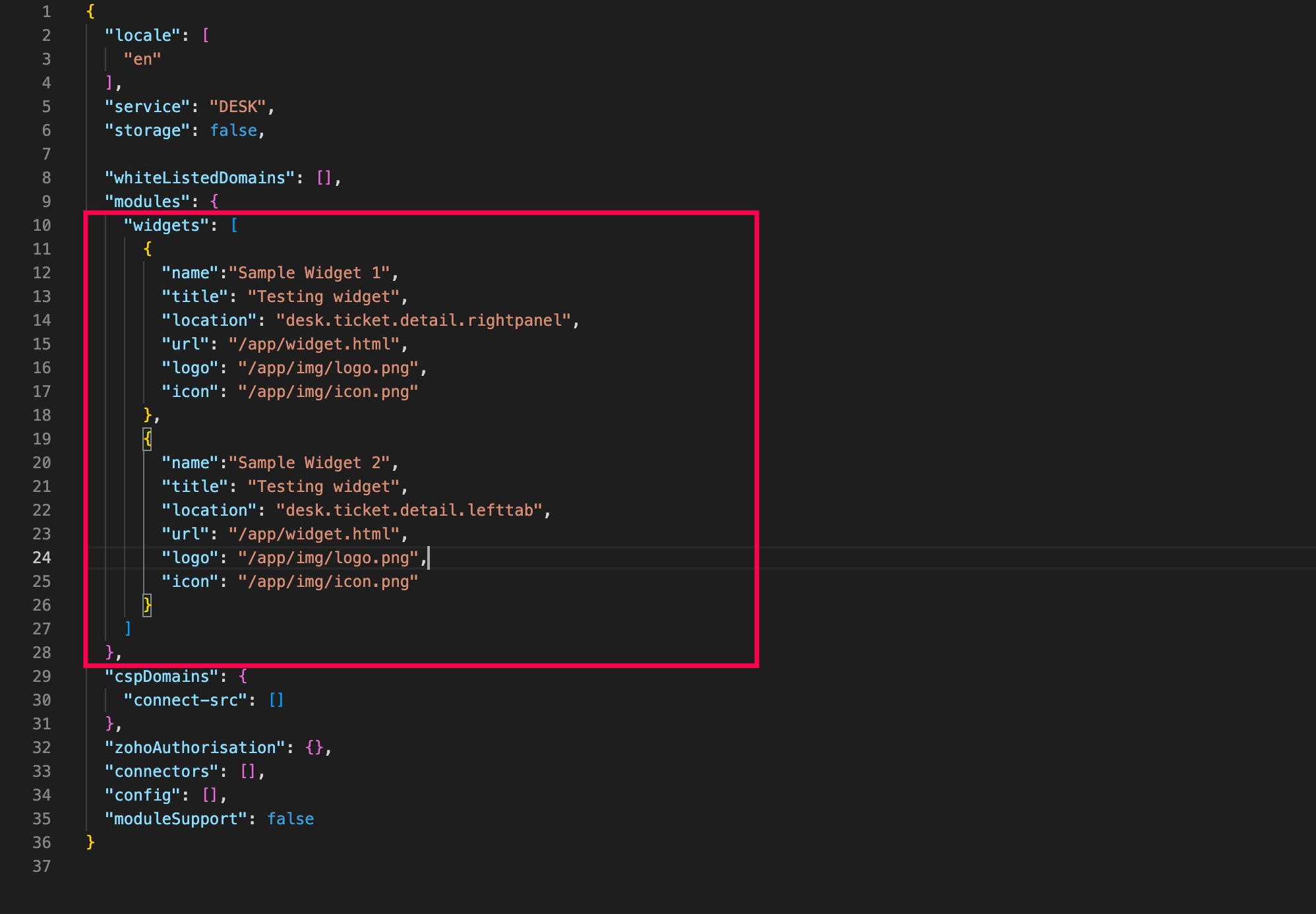
Task: Click the "Sample Widget 2" string value
Action: point(309,463)
